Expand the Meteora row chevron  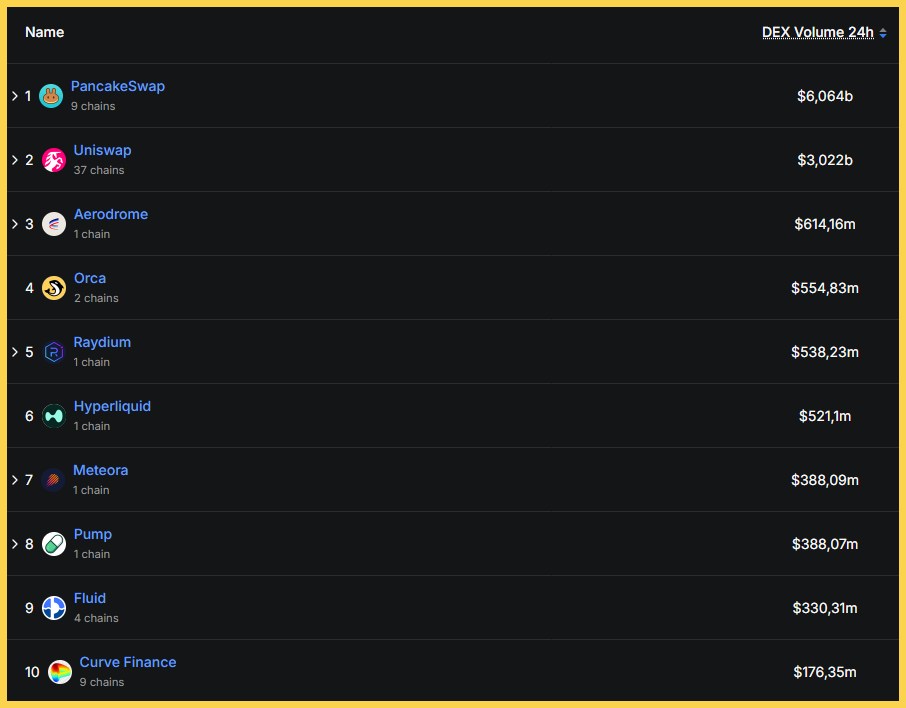click(15, 480)
